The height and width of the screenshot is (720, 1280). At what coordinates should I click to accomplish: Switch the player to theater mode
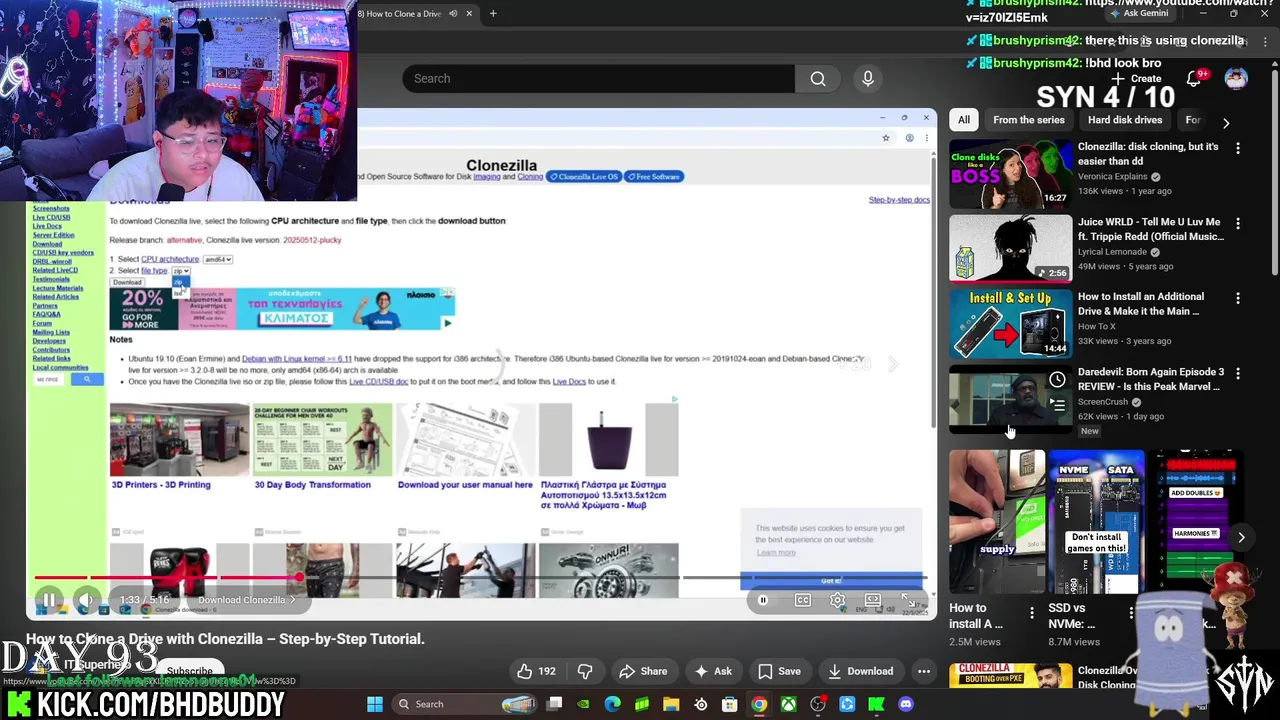click(873, 600)
